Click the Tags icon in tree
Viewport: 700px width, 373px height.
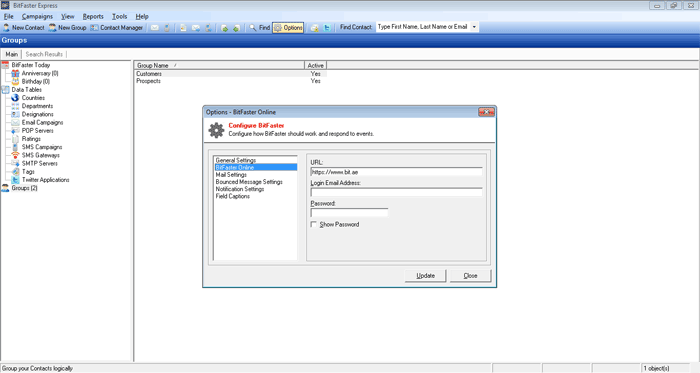click(15, 171)
